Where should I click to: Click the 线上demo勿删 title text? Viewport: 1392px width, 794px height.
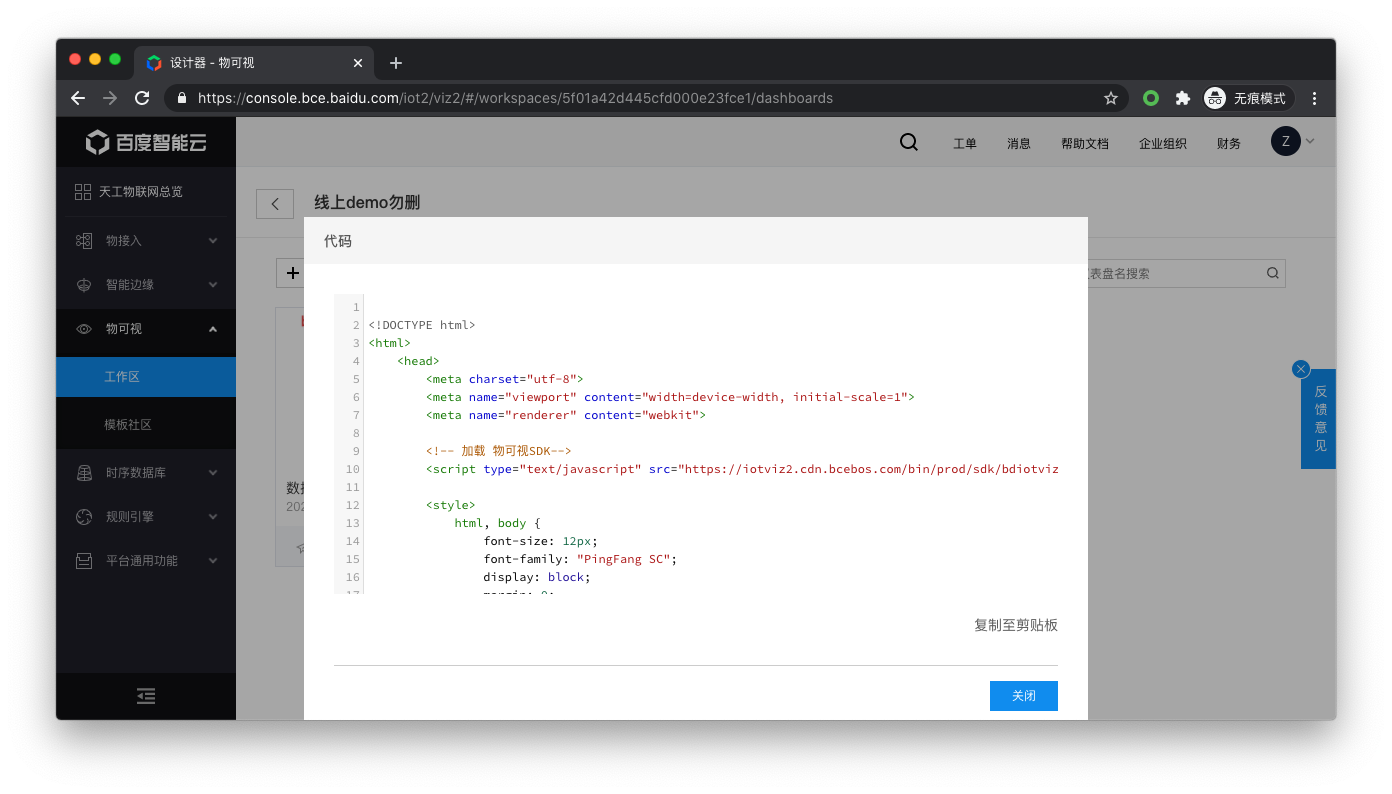click(367, 203)
